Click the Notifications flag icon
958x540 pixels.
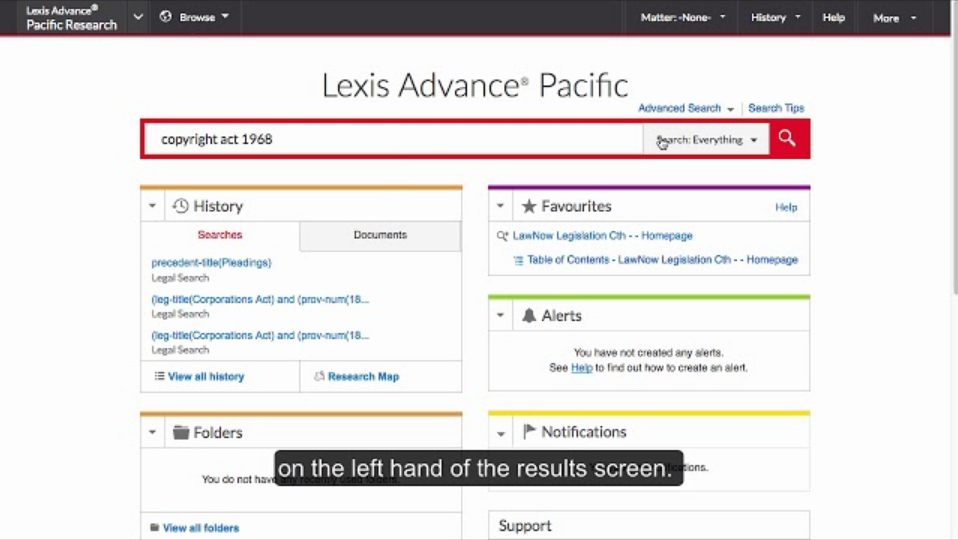point(529,431)
